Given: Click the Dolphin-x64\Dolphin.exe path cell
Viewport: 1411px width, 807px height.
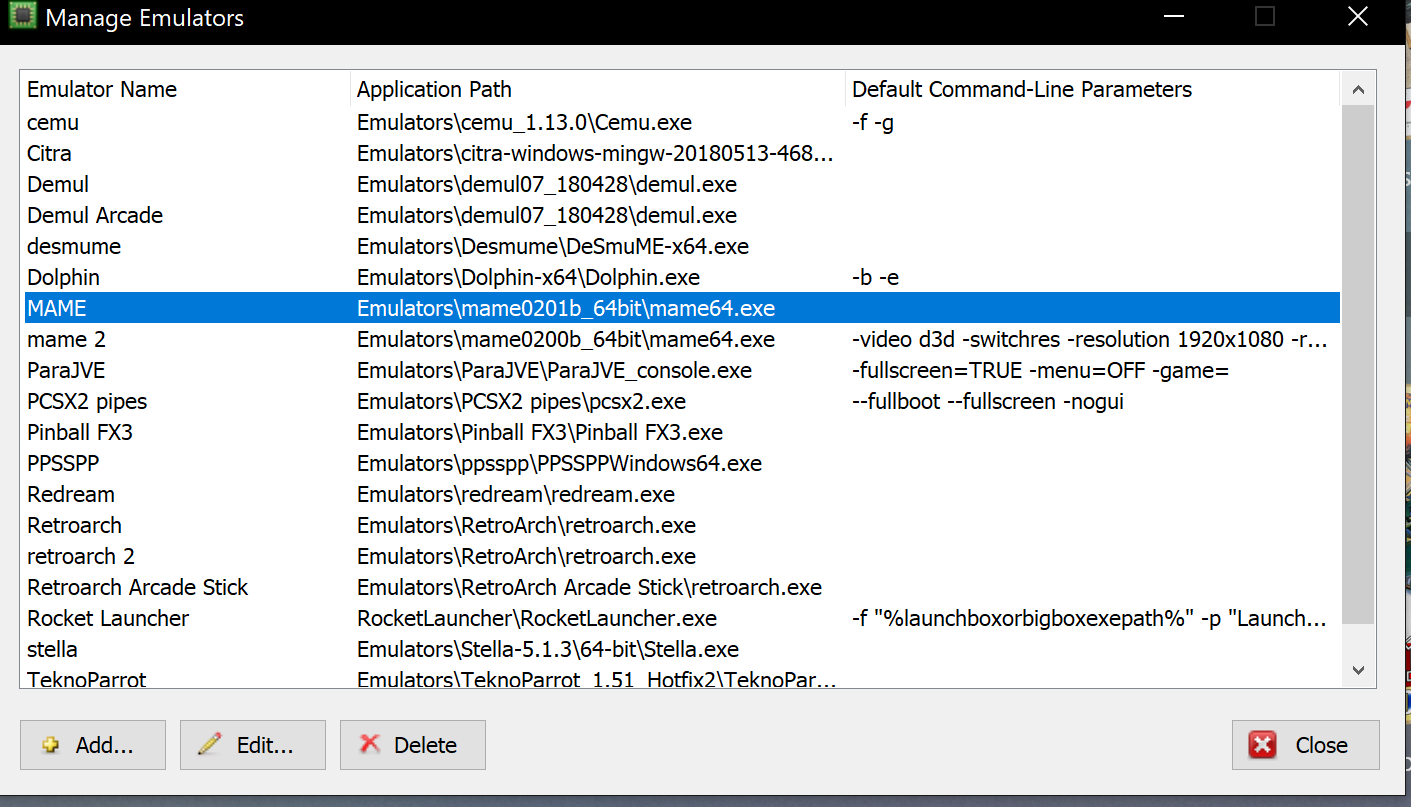Looking at the screenshot, I should point(528,277).
